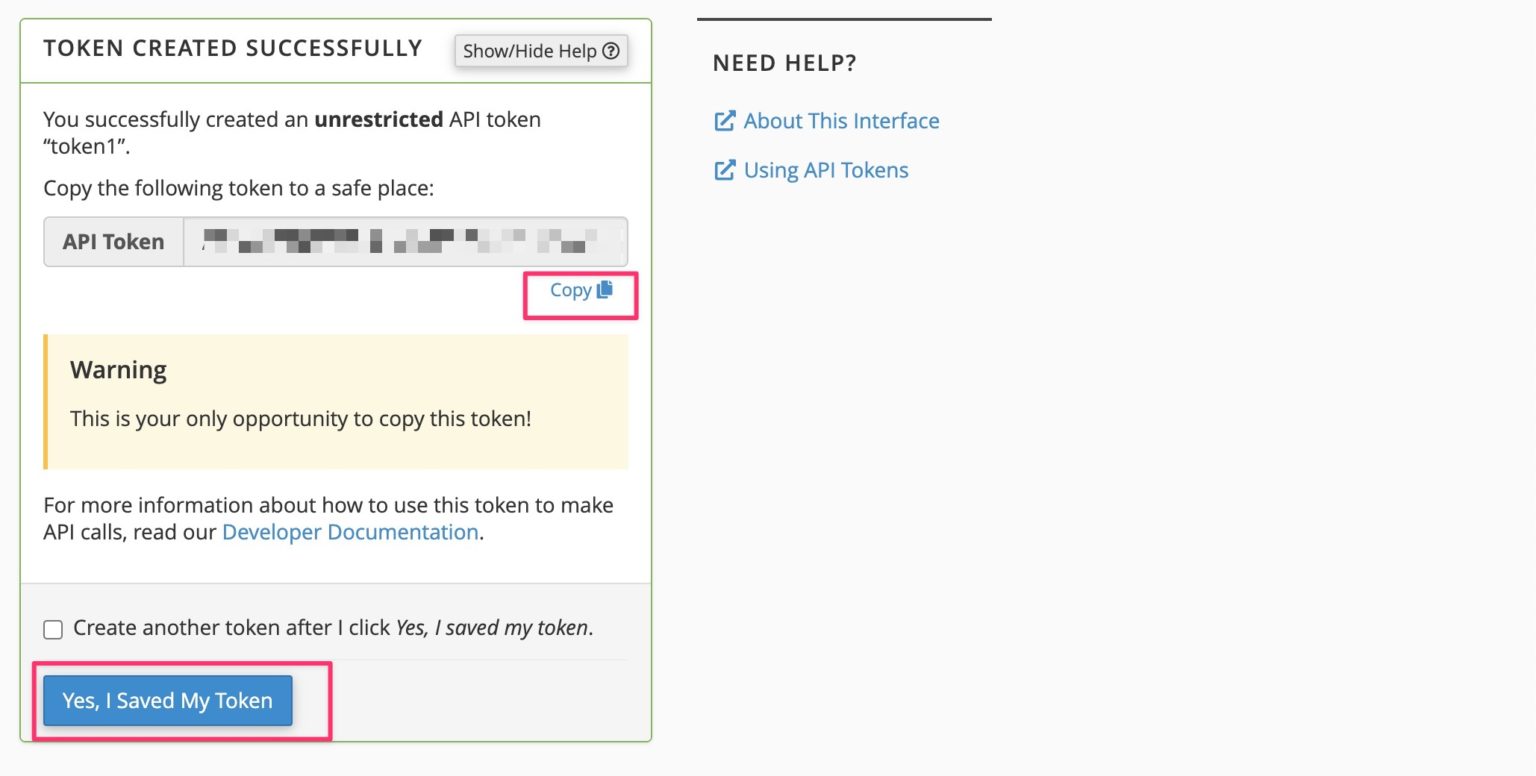Click the question mark help icon
Viewport: 1536px width, 776px height.
tap(611, 51)
